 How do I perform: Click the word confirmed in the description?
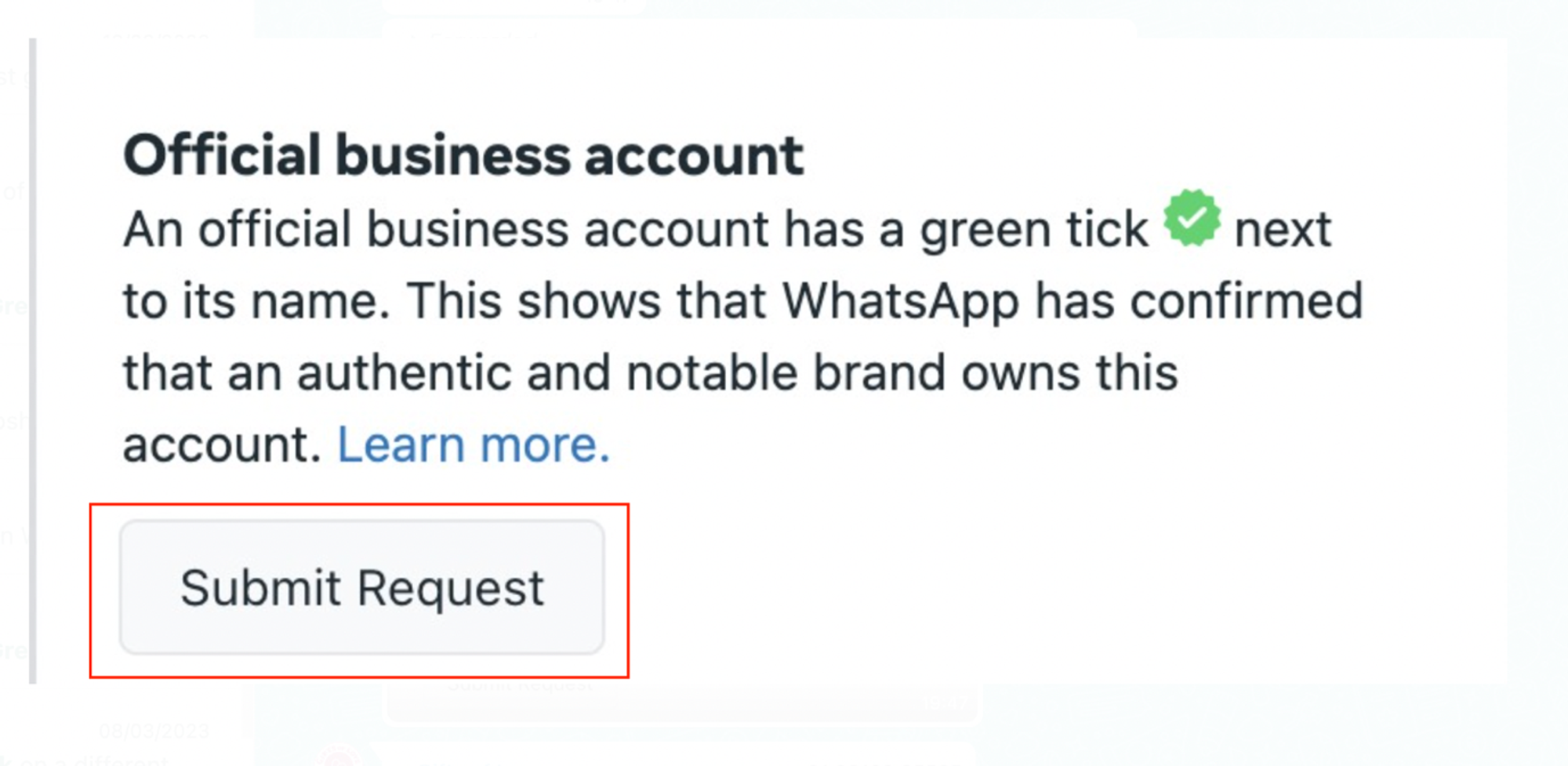1246,301
